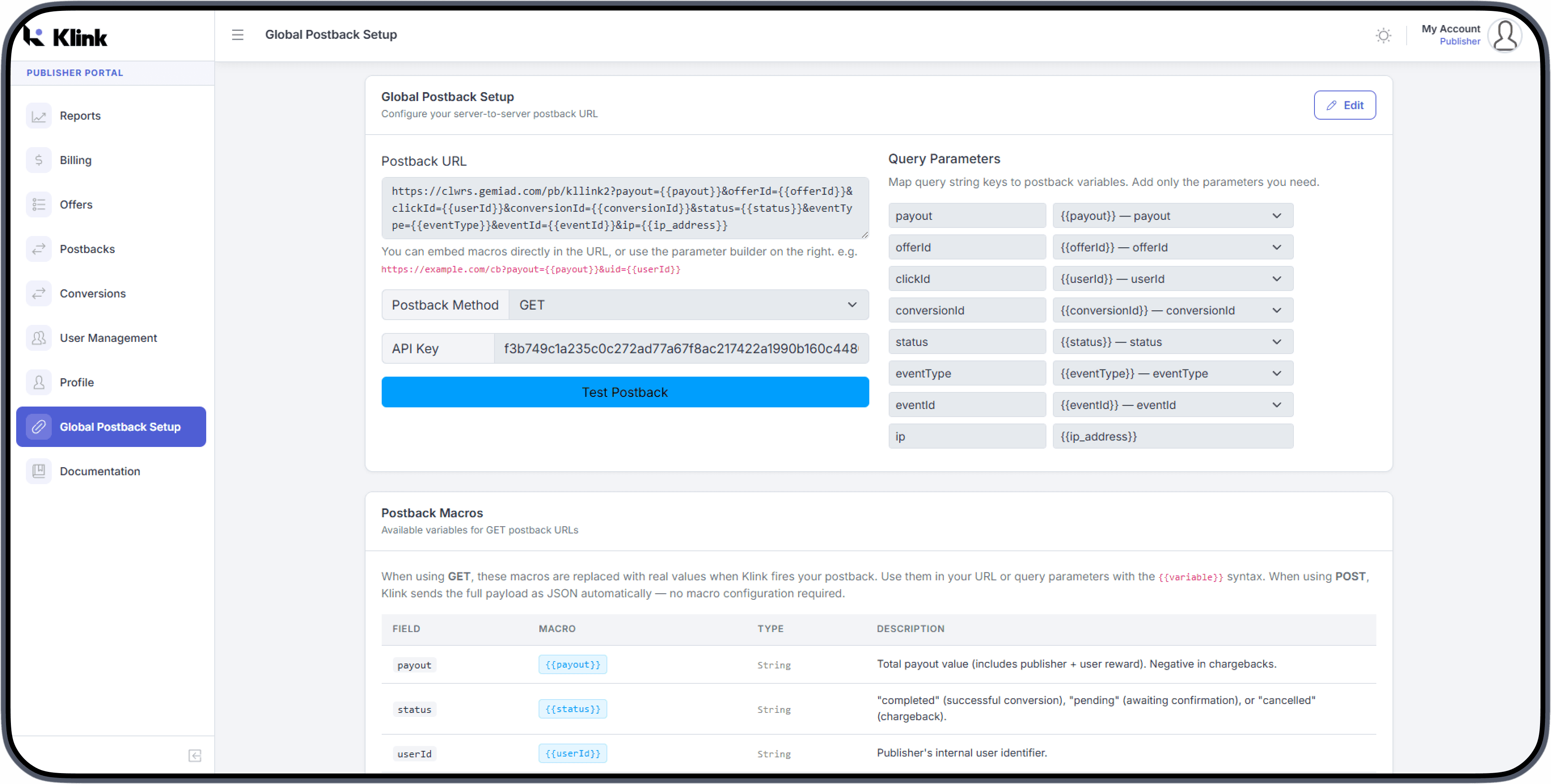Collapse sidebar using bottom arrow icon
This screenshot has width=1551, height=784.
pyautogui.click(x=194, y=755)
